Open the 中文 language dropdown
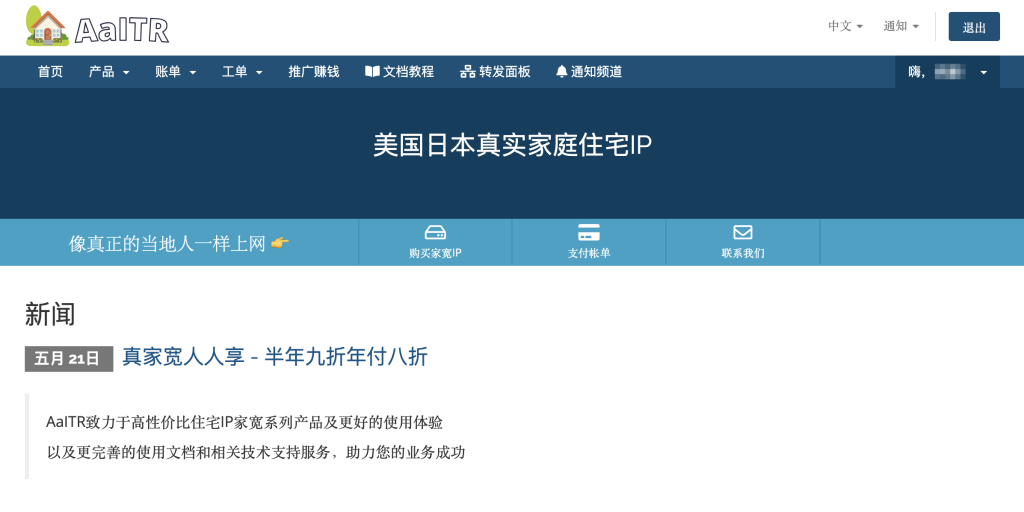Screen dimensions: 1024x512 pyautogui.click(x=845, y=26)
